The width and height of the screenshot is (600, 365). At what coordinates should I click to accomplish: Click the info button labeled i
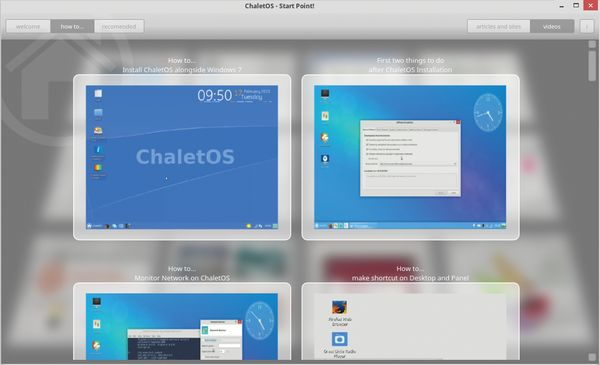[587, 26]
